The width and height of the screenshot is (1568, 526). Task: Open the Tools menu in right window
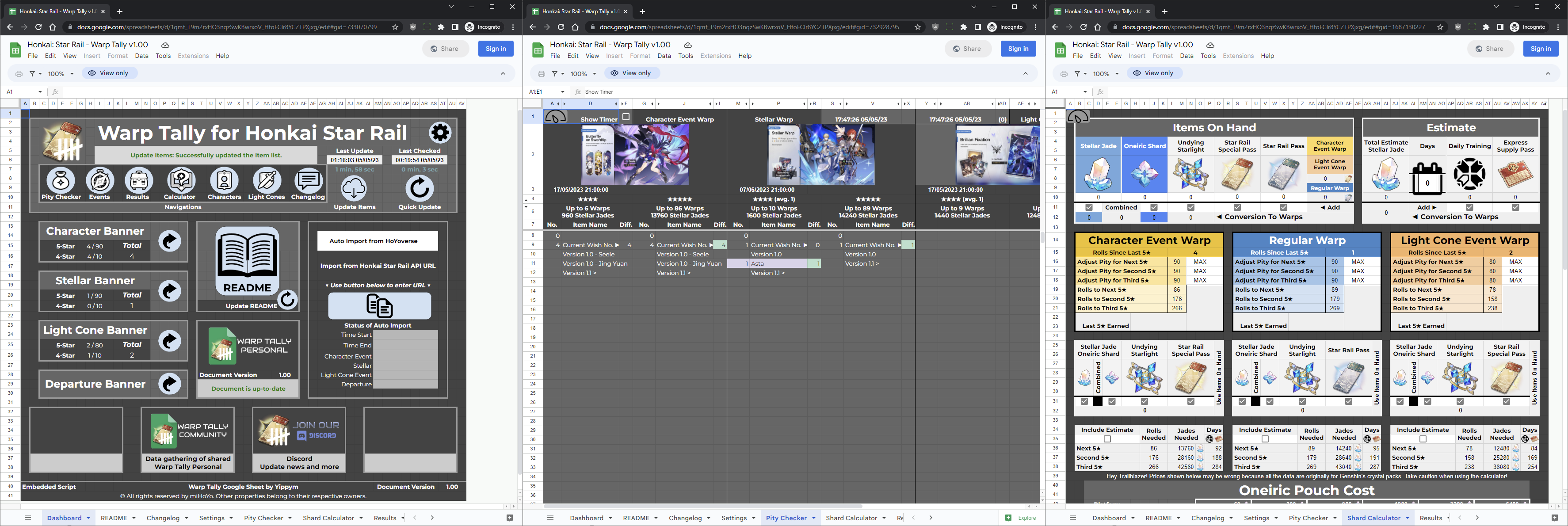(x=1208, y=56)
